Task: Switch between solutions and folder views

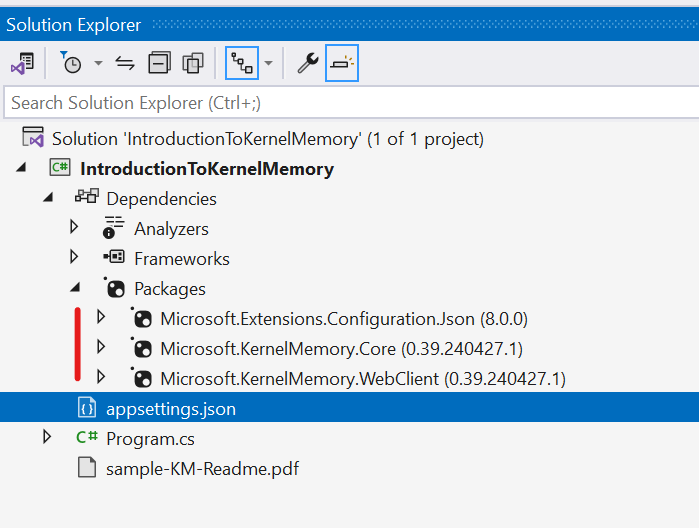Action: pos(22,64)
